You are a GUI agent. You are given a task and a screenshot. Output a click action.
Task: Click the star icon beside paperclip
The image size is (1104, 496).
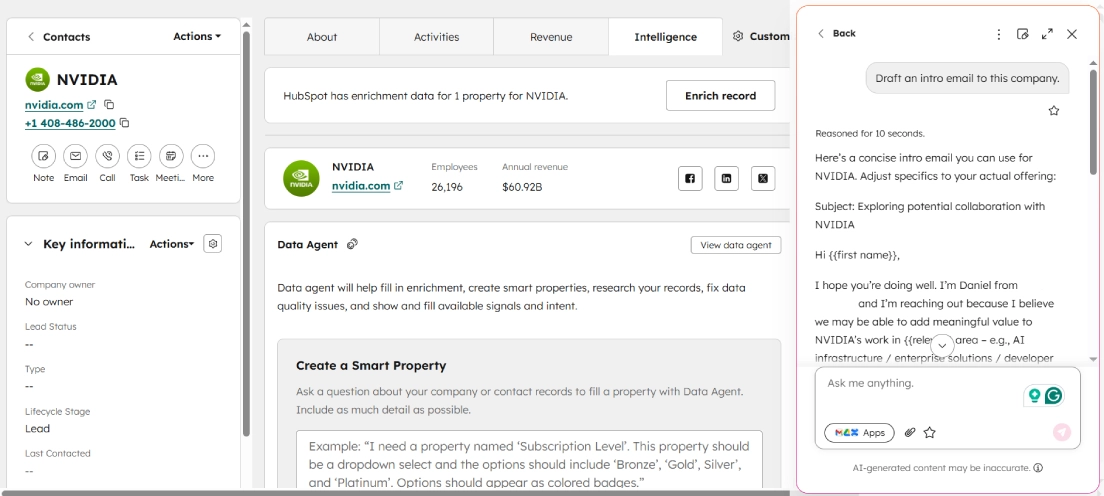[x=929, y=433]
